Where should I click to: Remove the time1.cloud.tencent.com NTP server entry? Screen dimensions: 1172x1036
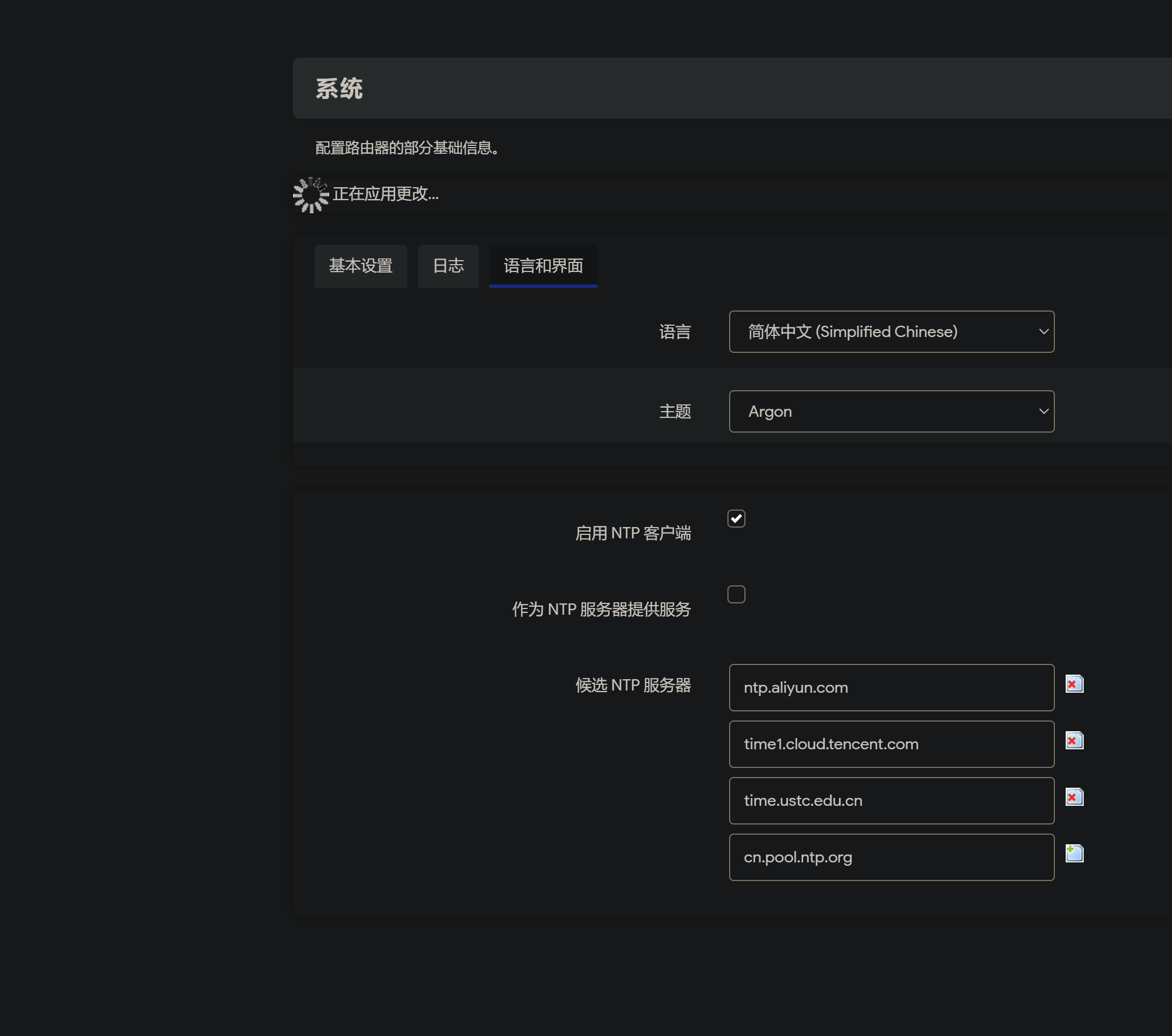[x=1075, y=740]
